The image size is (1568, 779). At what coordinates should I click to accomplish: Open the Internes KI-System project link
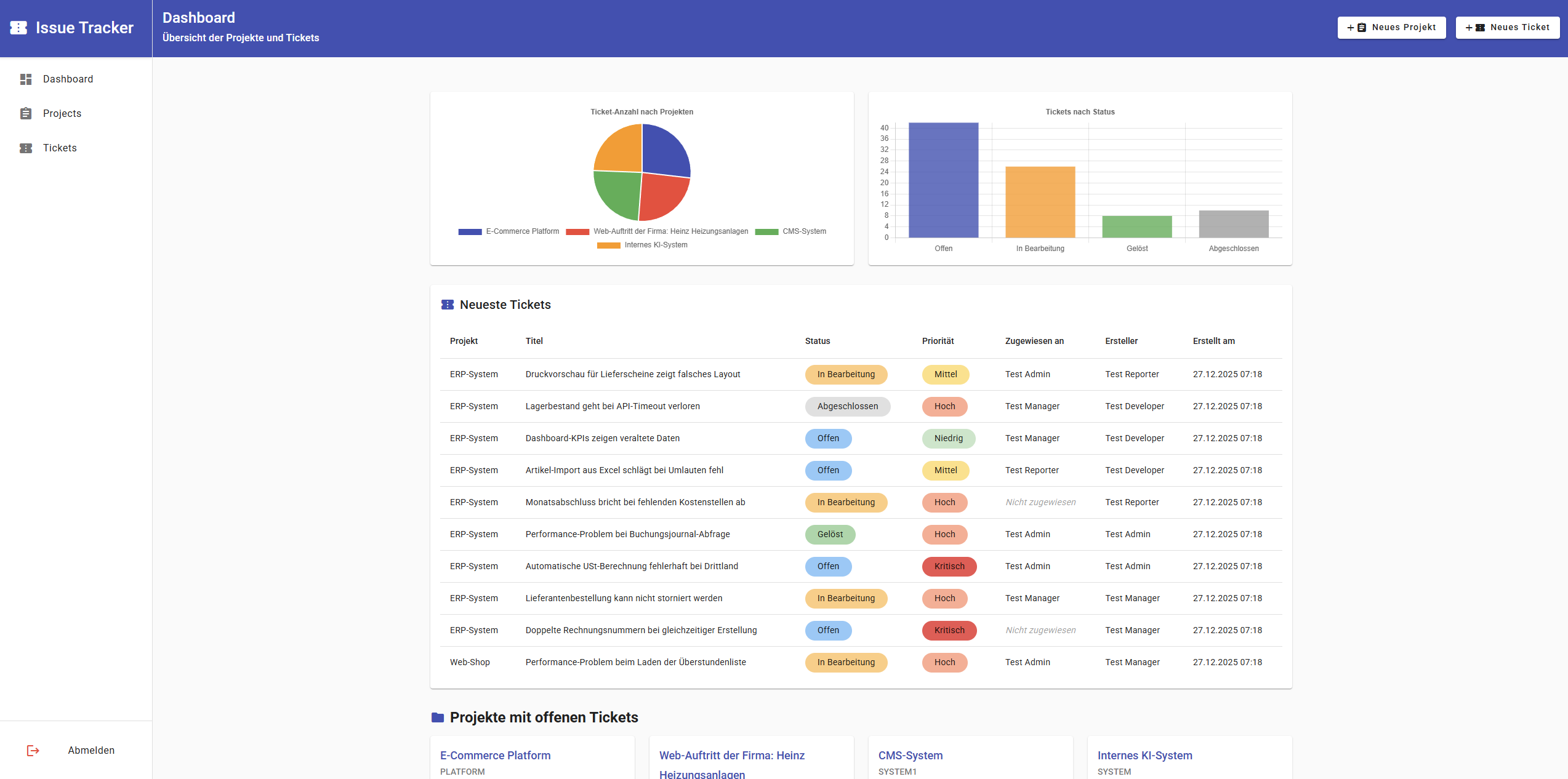(1145, 756)
